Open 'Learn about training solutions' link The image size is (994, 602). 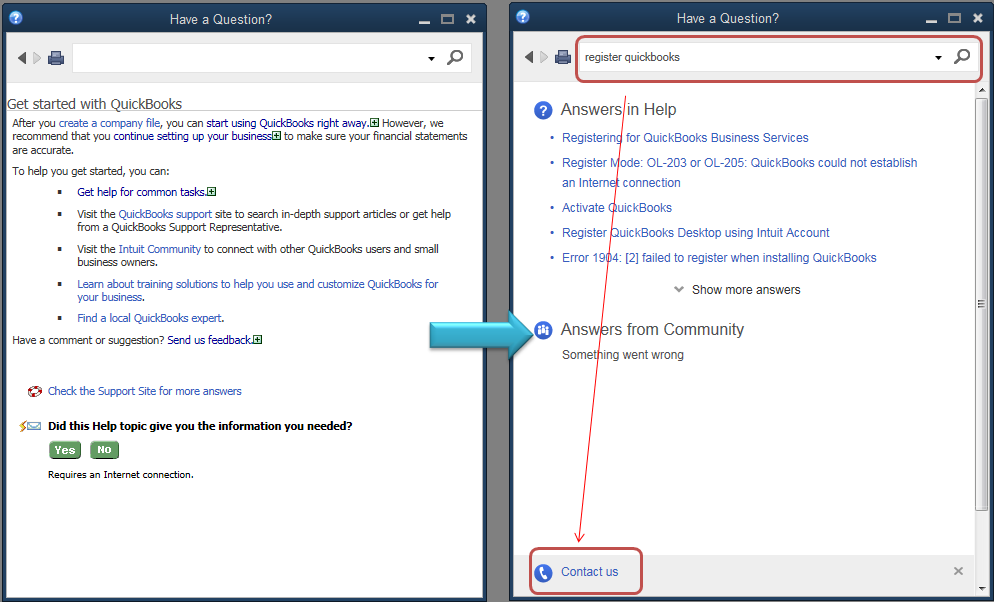tap(257, 290)
